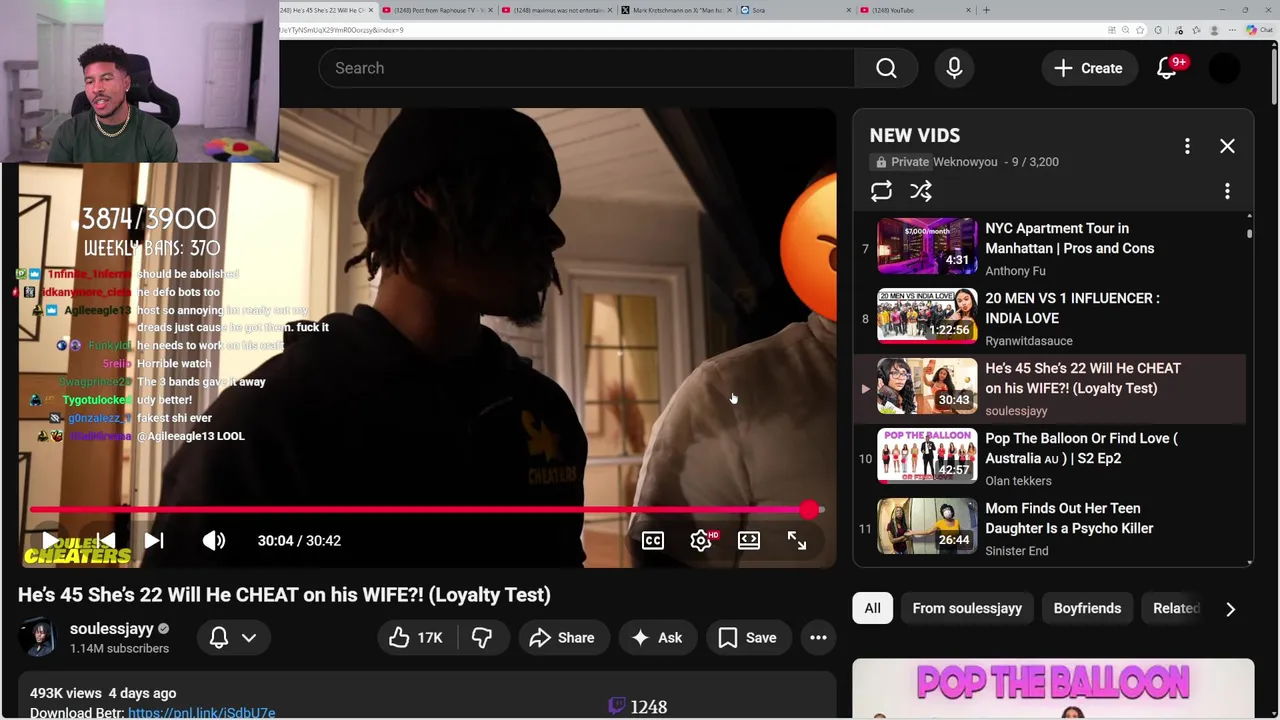1280x720 pixels.
Task: Select the 30:43 Loyalty Test thumbnail
Action: coord(927,386)
